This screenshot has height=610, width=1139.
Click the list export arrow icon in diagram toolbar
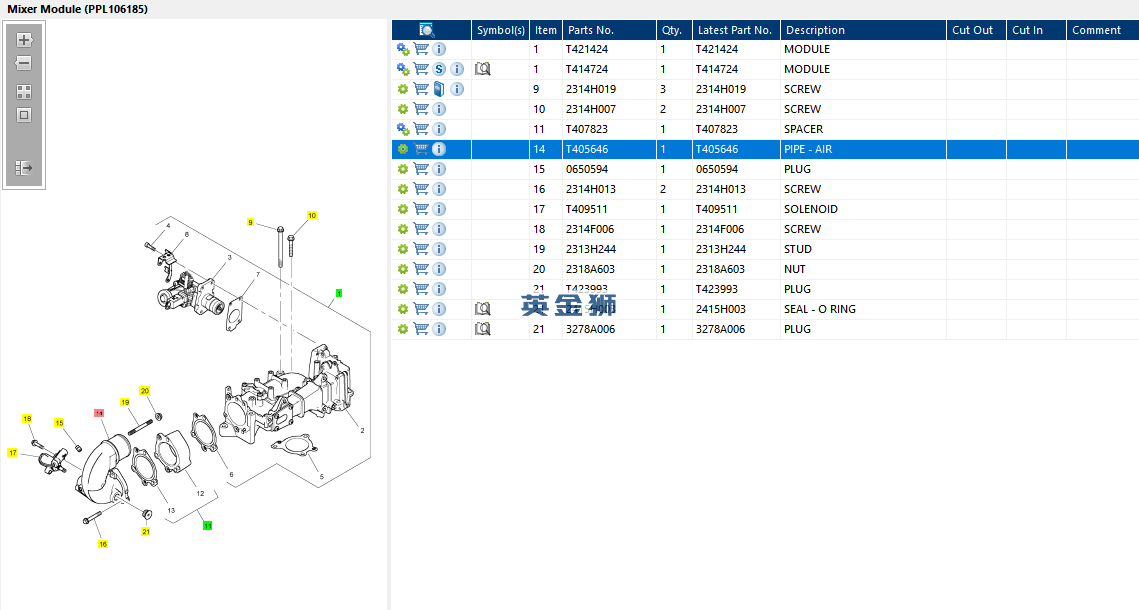[x=24, y=168]
